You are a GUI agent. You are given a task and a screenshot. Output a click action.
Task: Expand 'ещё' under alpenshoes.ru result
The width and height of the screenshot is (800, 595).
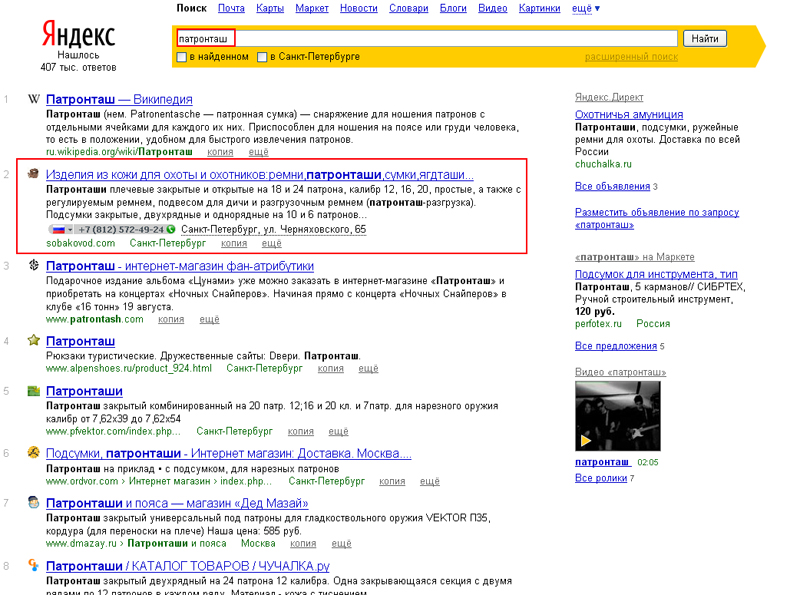[x=368, y=368]
